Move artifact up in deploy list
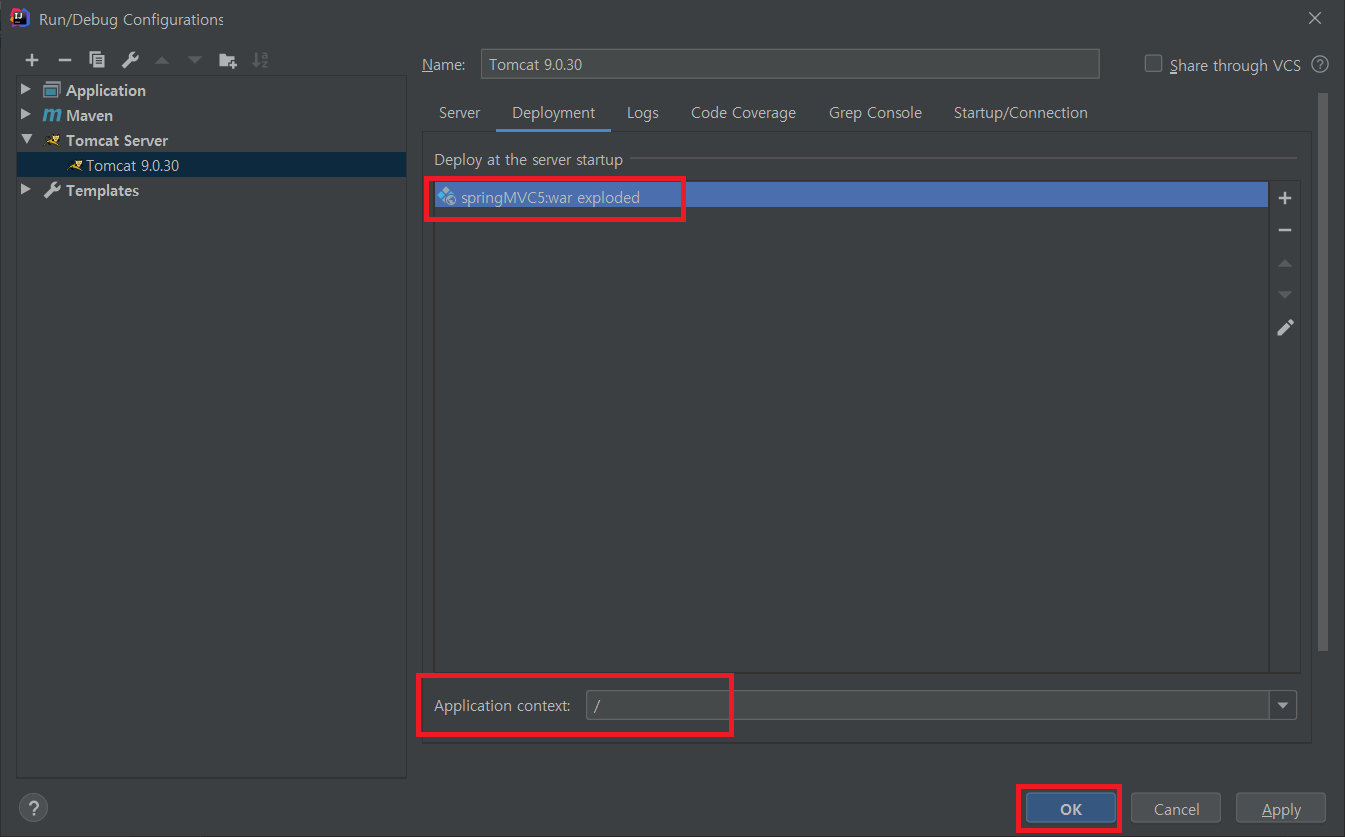1345x837 pixels. [x=1285, y=263]
